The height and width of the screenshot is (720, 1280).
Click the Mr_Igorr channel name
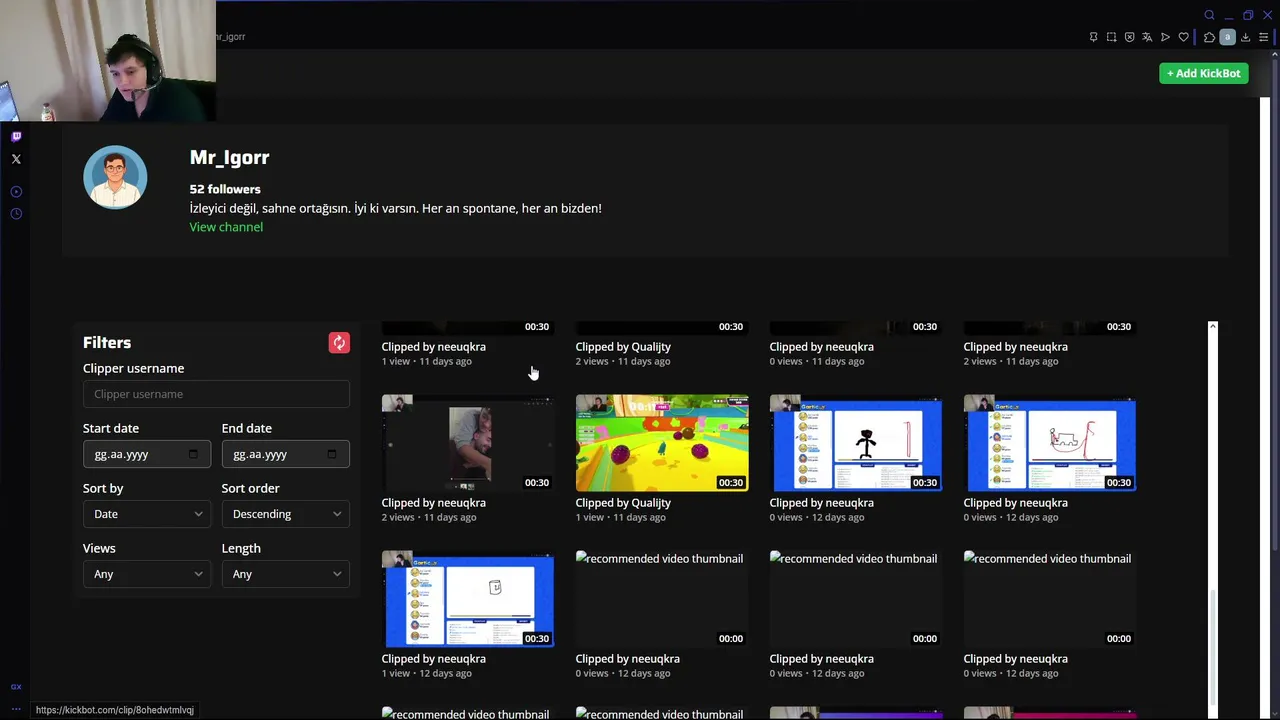[229, 157]
